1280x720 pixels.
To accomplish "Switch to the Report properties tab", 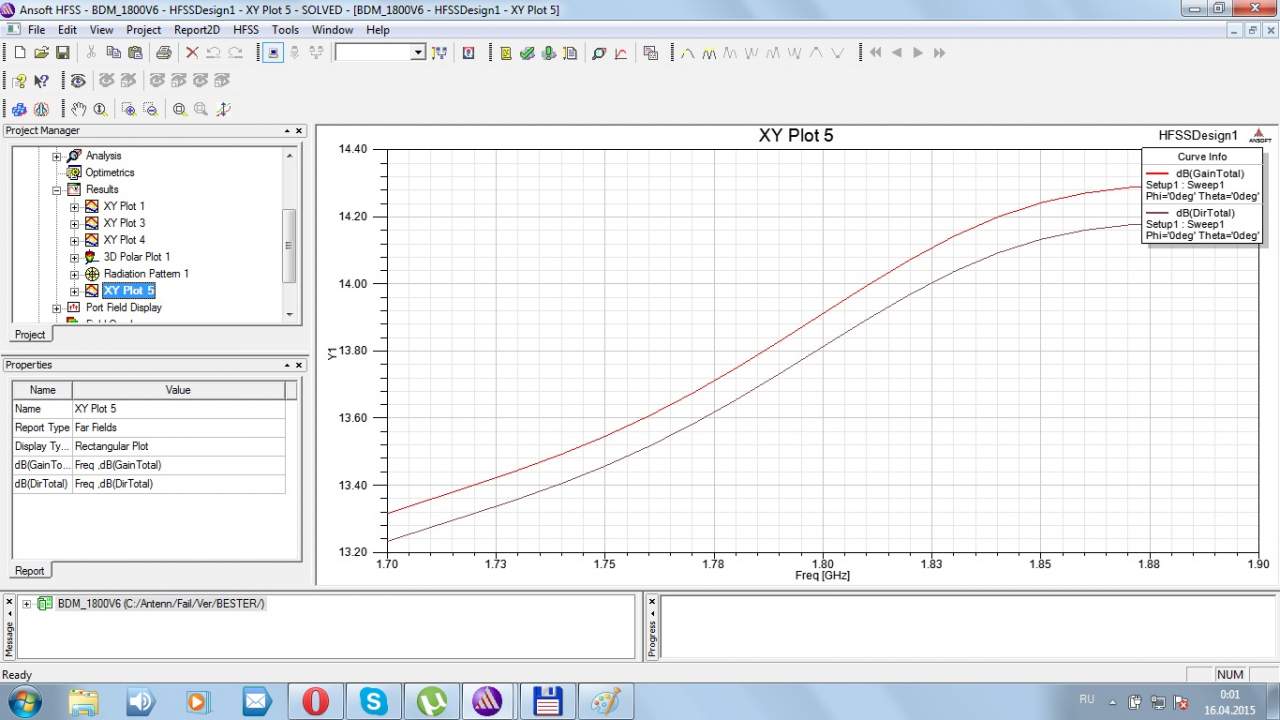I will click(29, 571).
